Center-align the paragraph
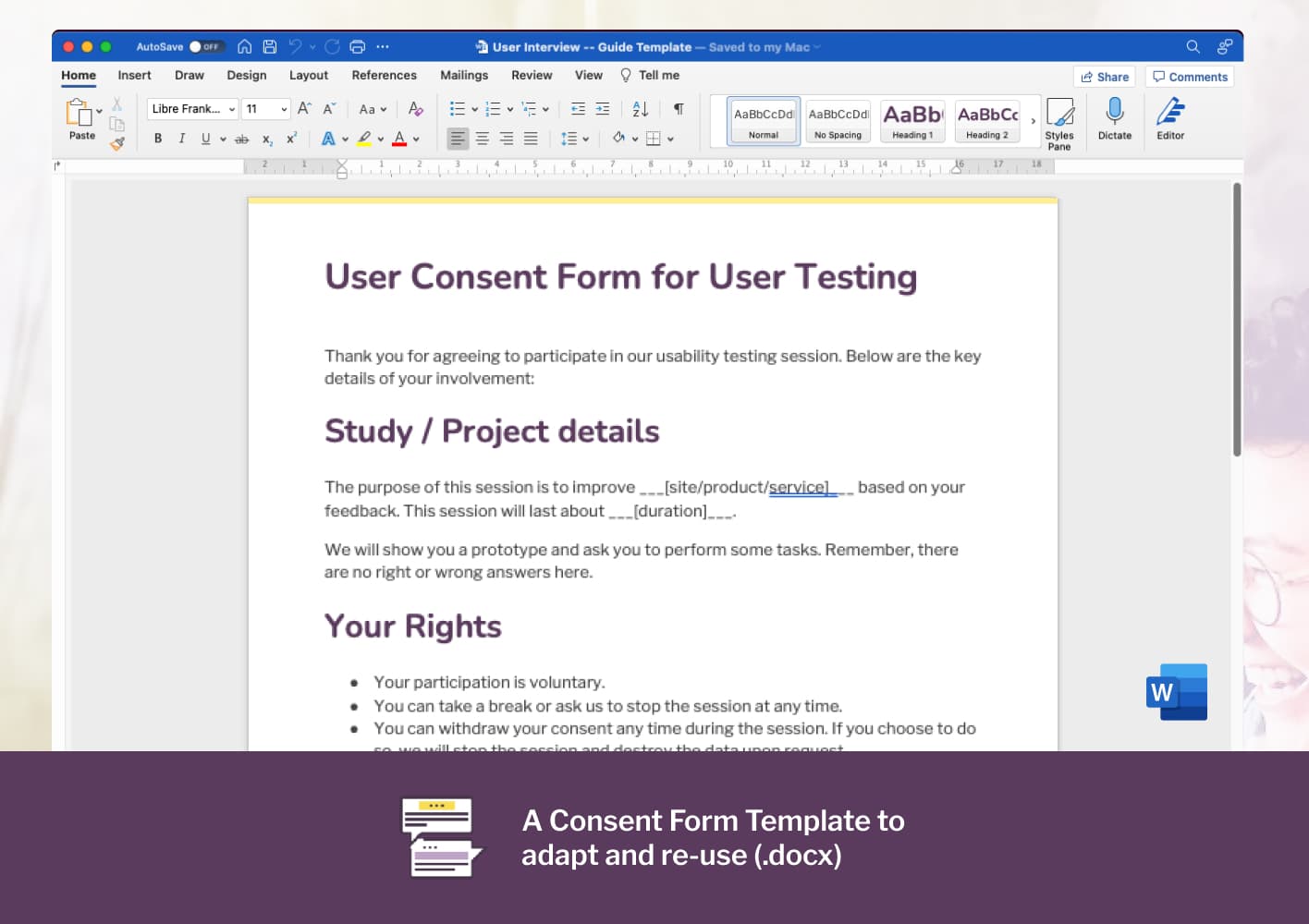The height and width of the screenshot is (924, 1309). click(482, 139)
